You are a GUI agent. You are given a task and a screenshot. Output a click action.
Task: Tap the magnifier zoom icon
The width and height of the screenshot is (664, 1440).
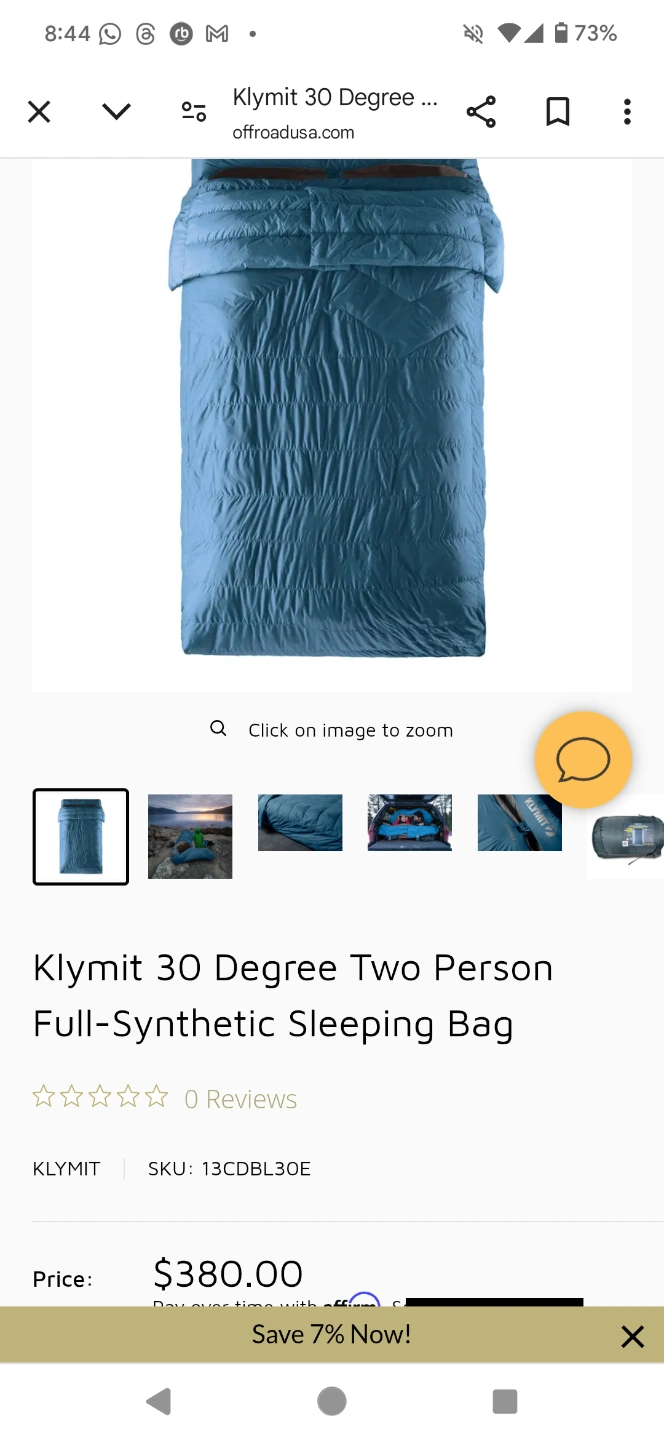218,729
